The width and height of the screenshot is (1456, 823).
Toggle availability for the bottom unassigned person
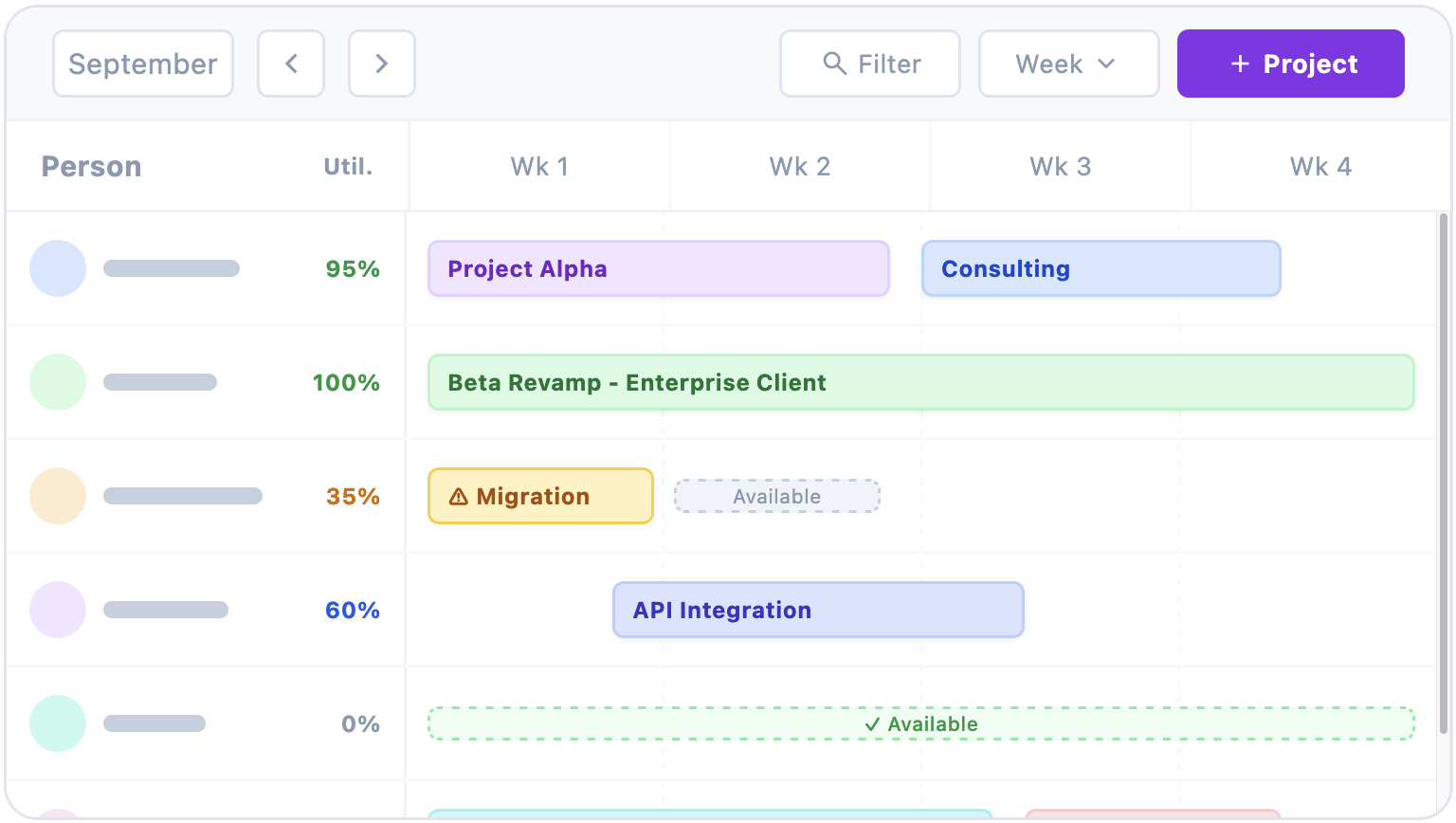(919, 723)
